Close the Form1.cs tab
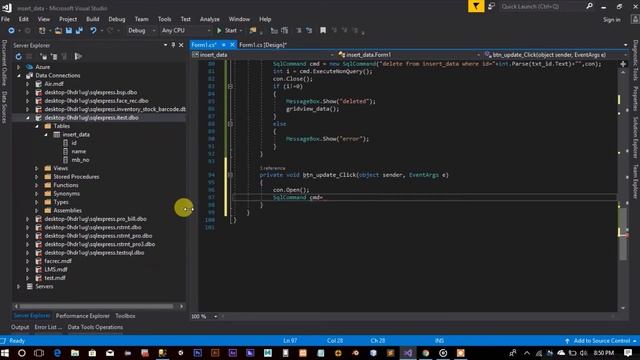Screen dimensions: 640x360 tap(232, 45)
